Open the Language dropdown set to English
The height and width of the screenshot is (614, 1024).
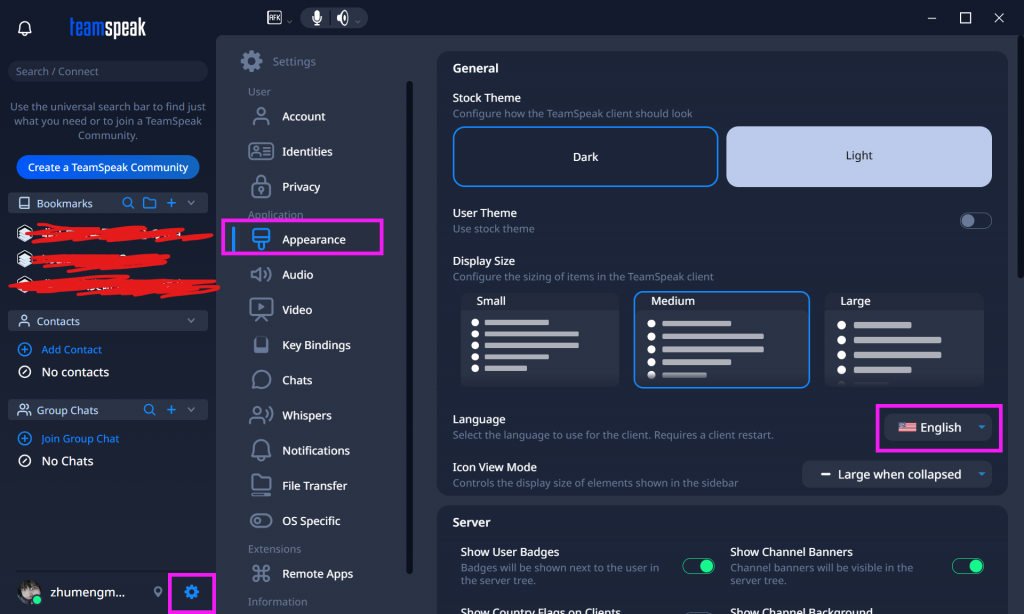coord(940,427)
